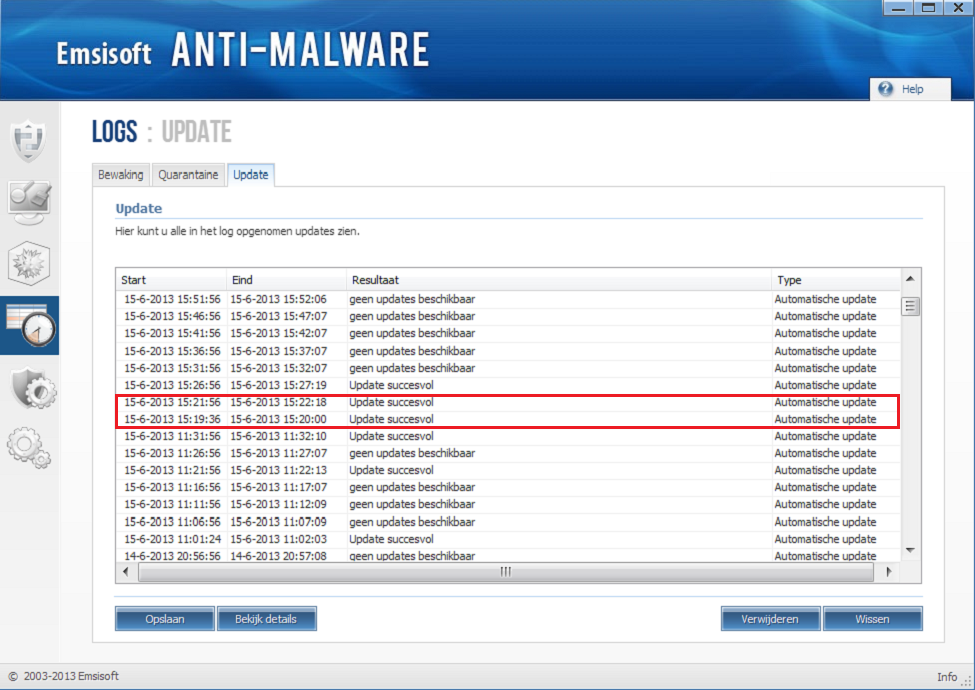
Task: Select log row starting 15-6-2013 15:26:56
Action: (x=508, y=385)
